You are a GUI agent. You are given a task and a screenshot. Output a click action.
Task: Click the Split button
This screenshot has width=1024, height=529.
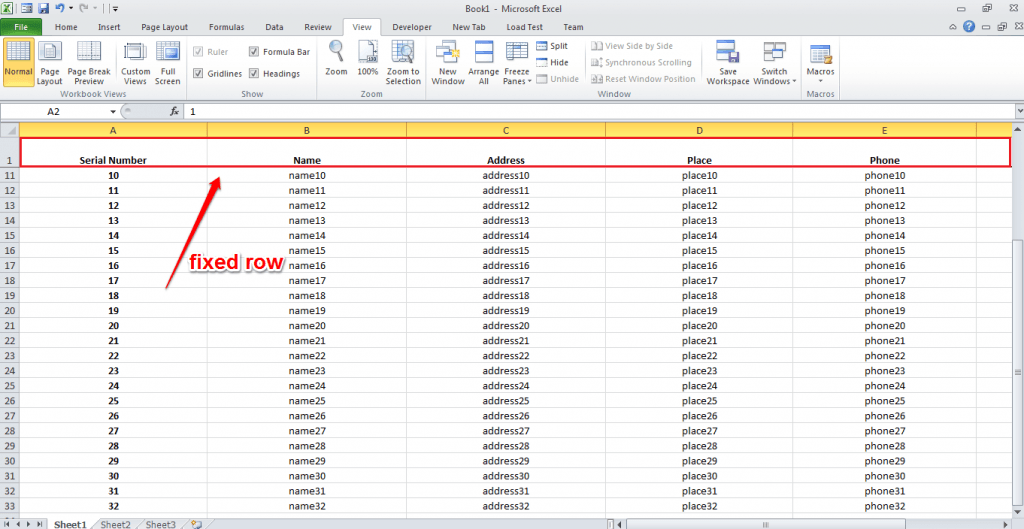click(x=552, y=46)
